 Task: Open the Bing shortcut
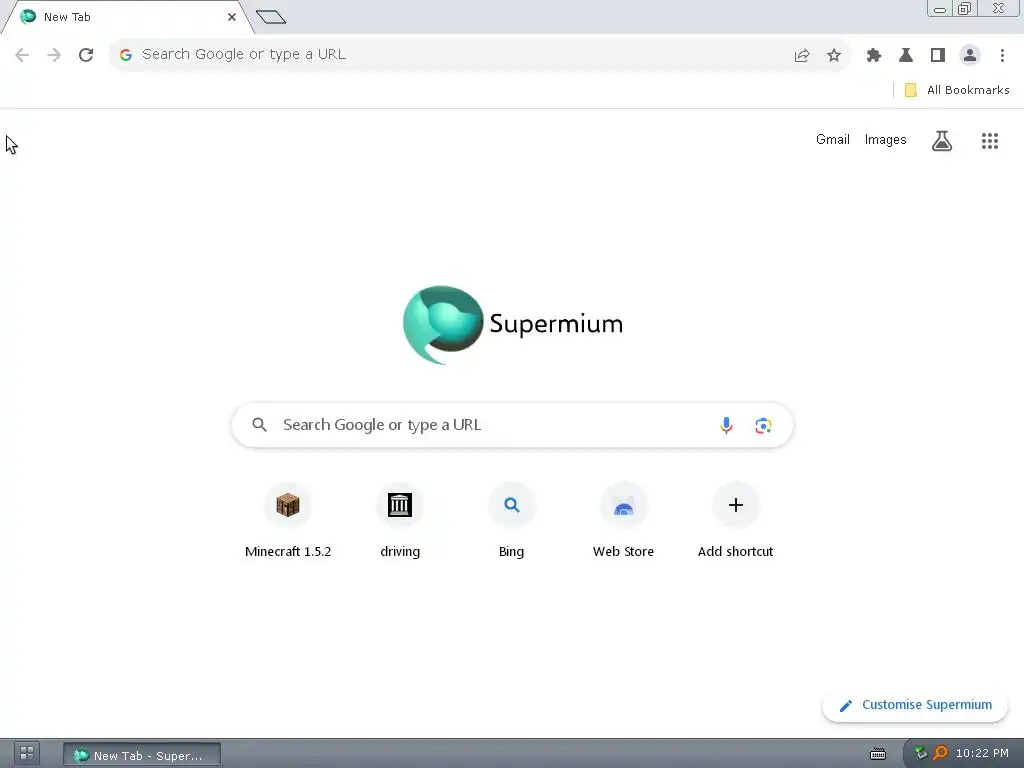pos(511,520)
